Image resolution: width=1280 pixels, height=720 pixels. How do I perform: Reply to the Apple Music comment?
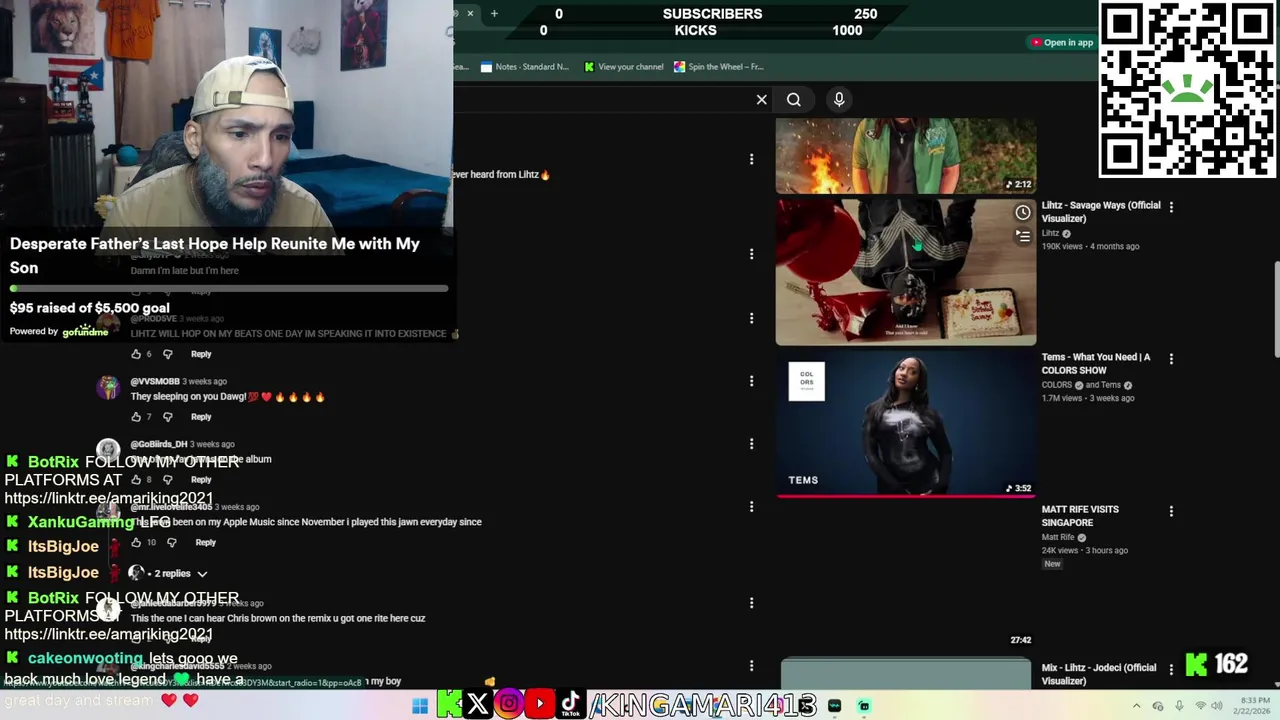click(x=205, y=542)
